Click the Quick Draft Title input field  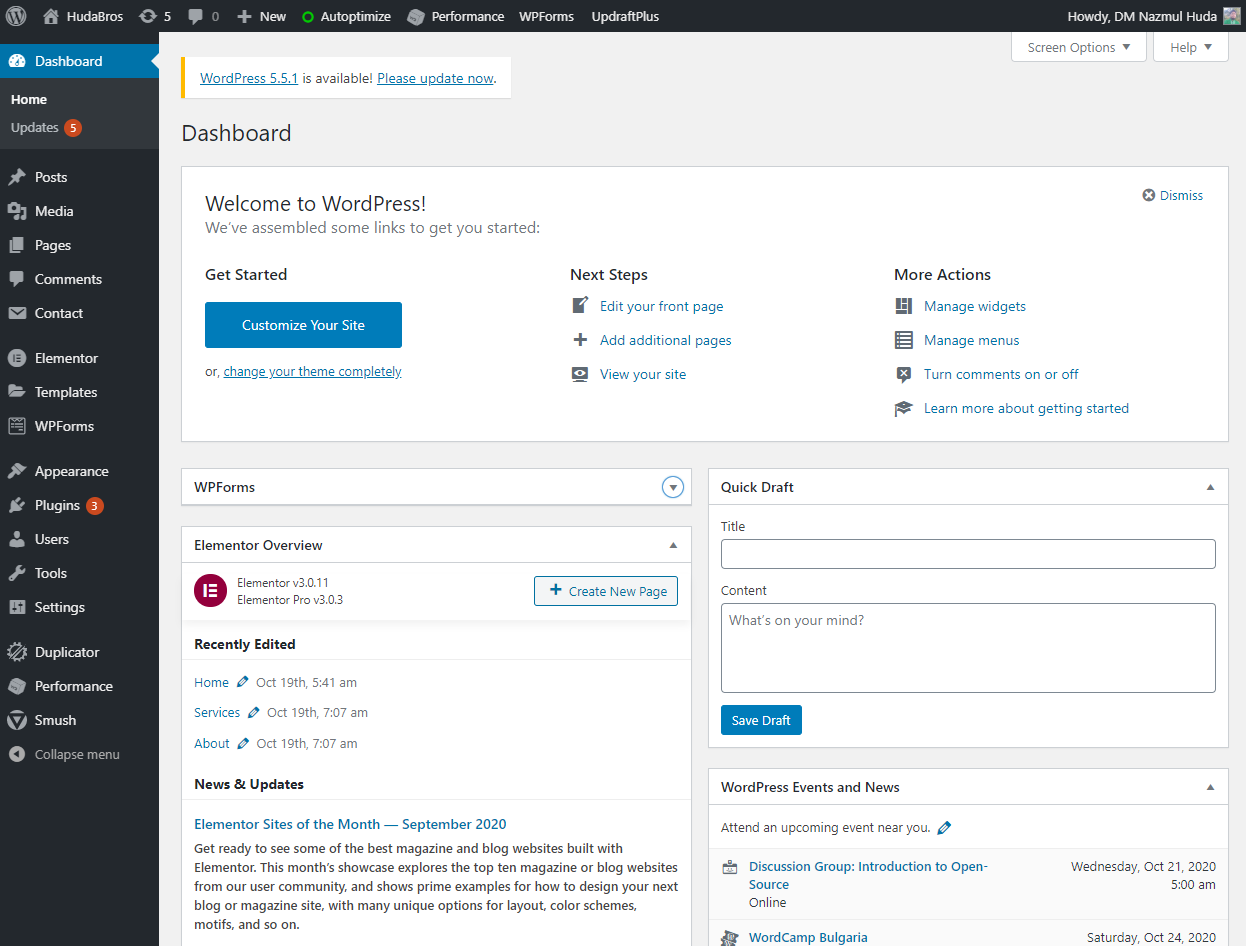pos(967,554)
